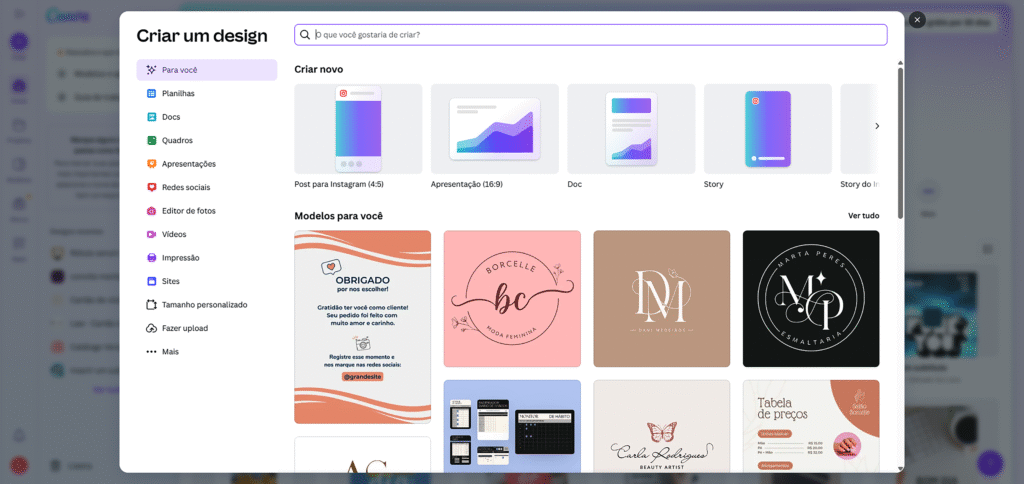This screenshot has height=484, width=1024.
Task: Create an Apresentação (16:9) design
Action: 494,129
